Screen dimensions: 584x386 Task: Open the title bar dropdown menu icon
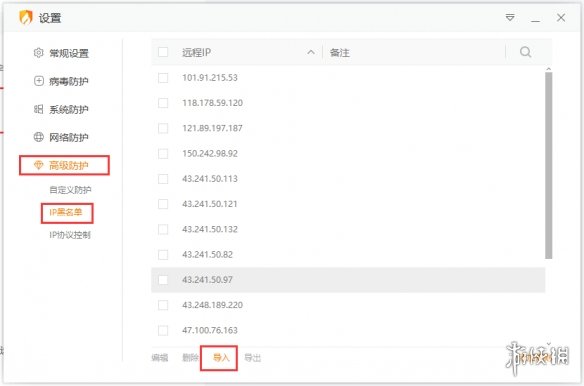(510, 18)
